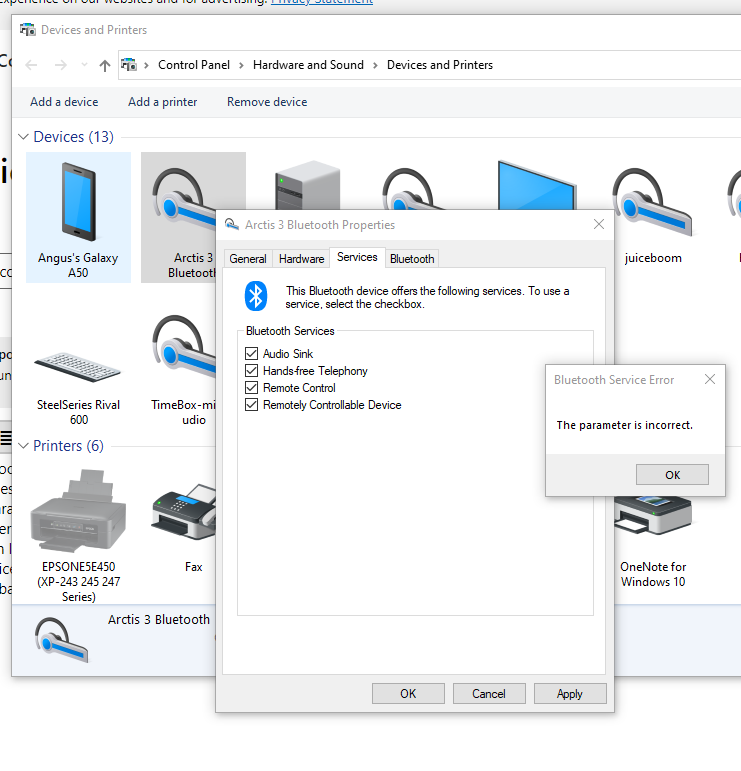
Task: Go back in Devices and Printers window
Action: pos(31,65)
